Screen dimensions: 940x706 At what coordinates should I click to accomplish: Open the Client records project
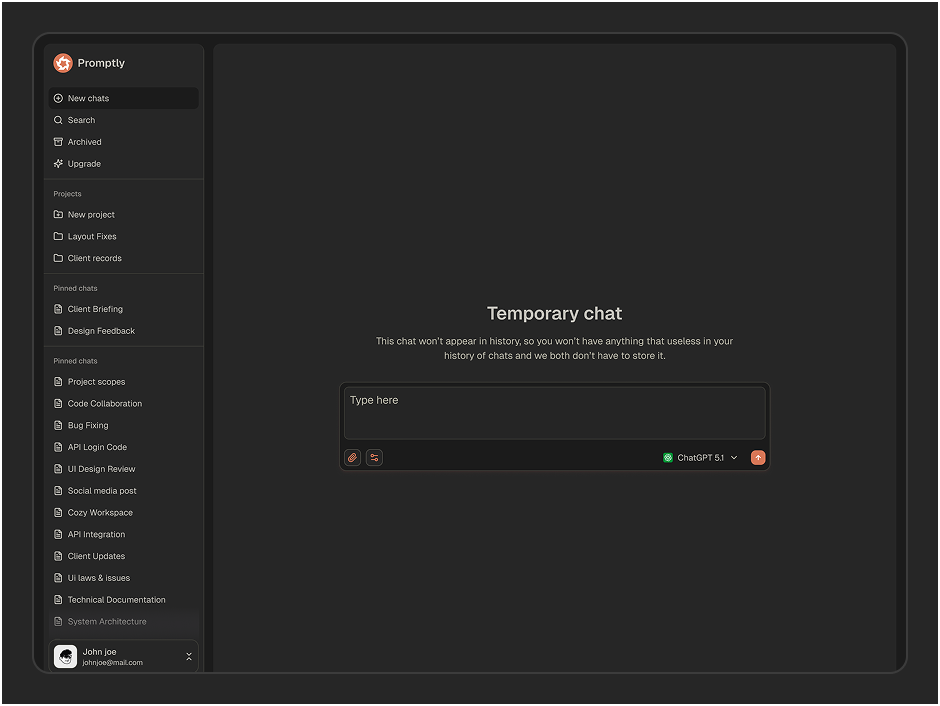click(x=123, y=258)
